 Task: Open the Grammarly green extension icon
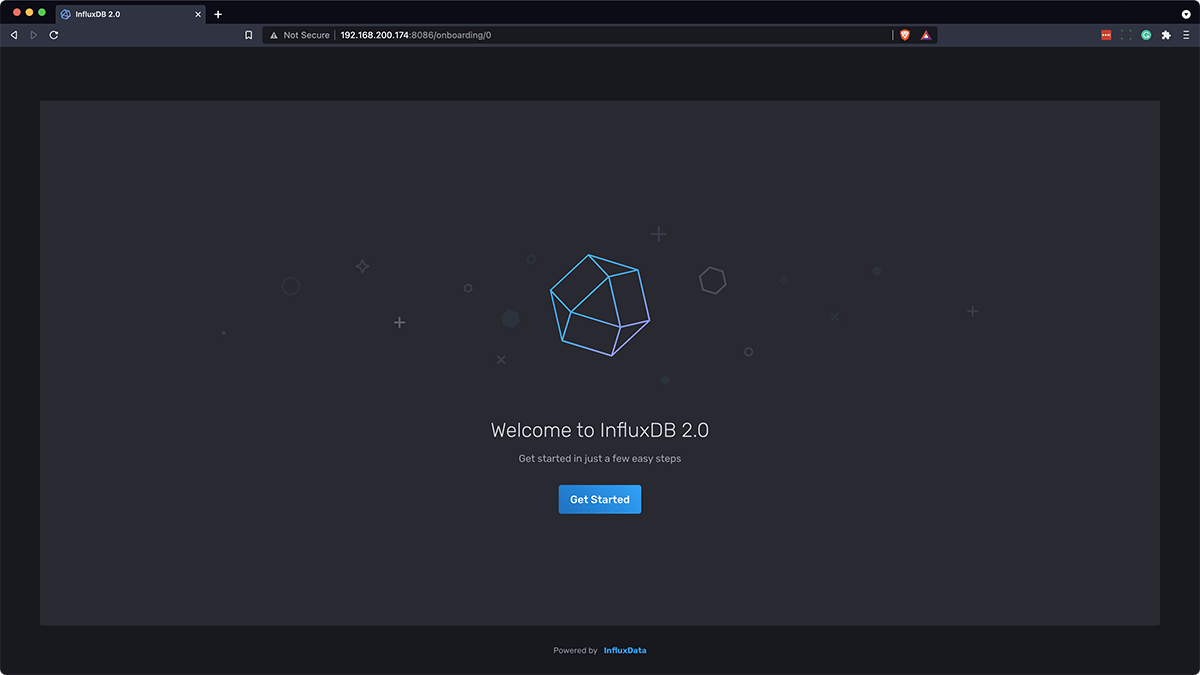click(1146, 35)
